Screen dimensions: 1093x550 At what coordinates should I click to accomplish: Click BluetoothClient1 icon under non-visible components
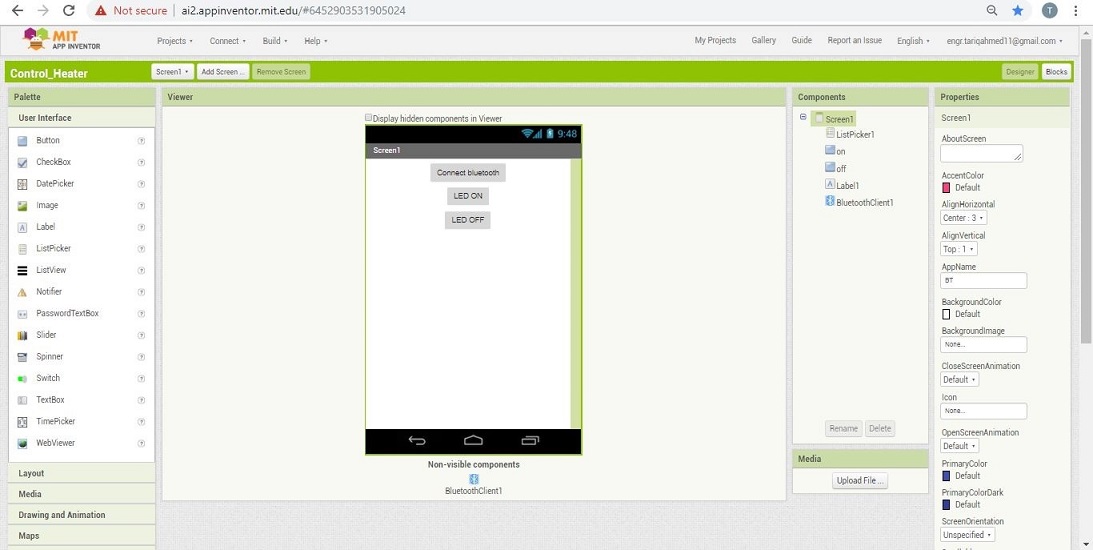(x=474, y=479)
